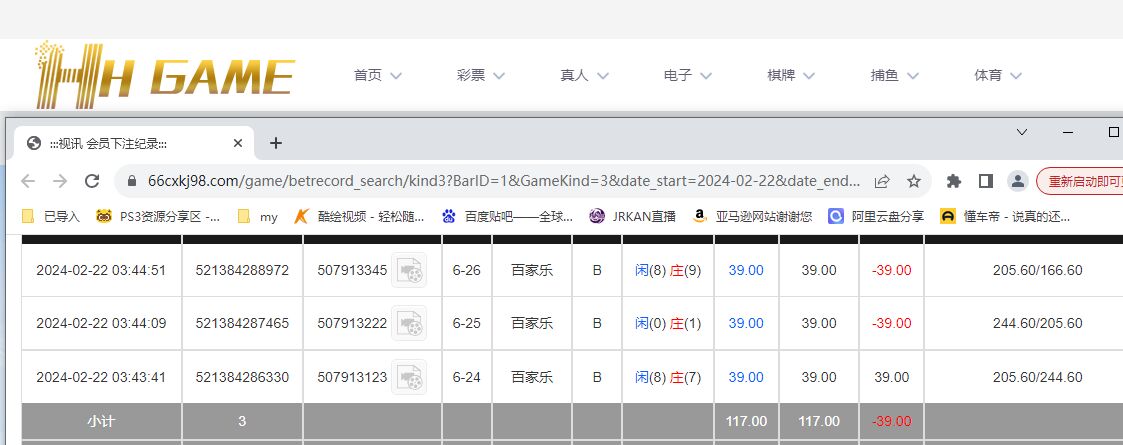This screenshot has width=1123, height=445.
Task: Close the 会员下注纪录 tab
Action: tap(238, 143)
